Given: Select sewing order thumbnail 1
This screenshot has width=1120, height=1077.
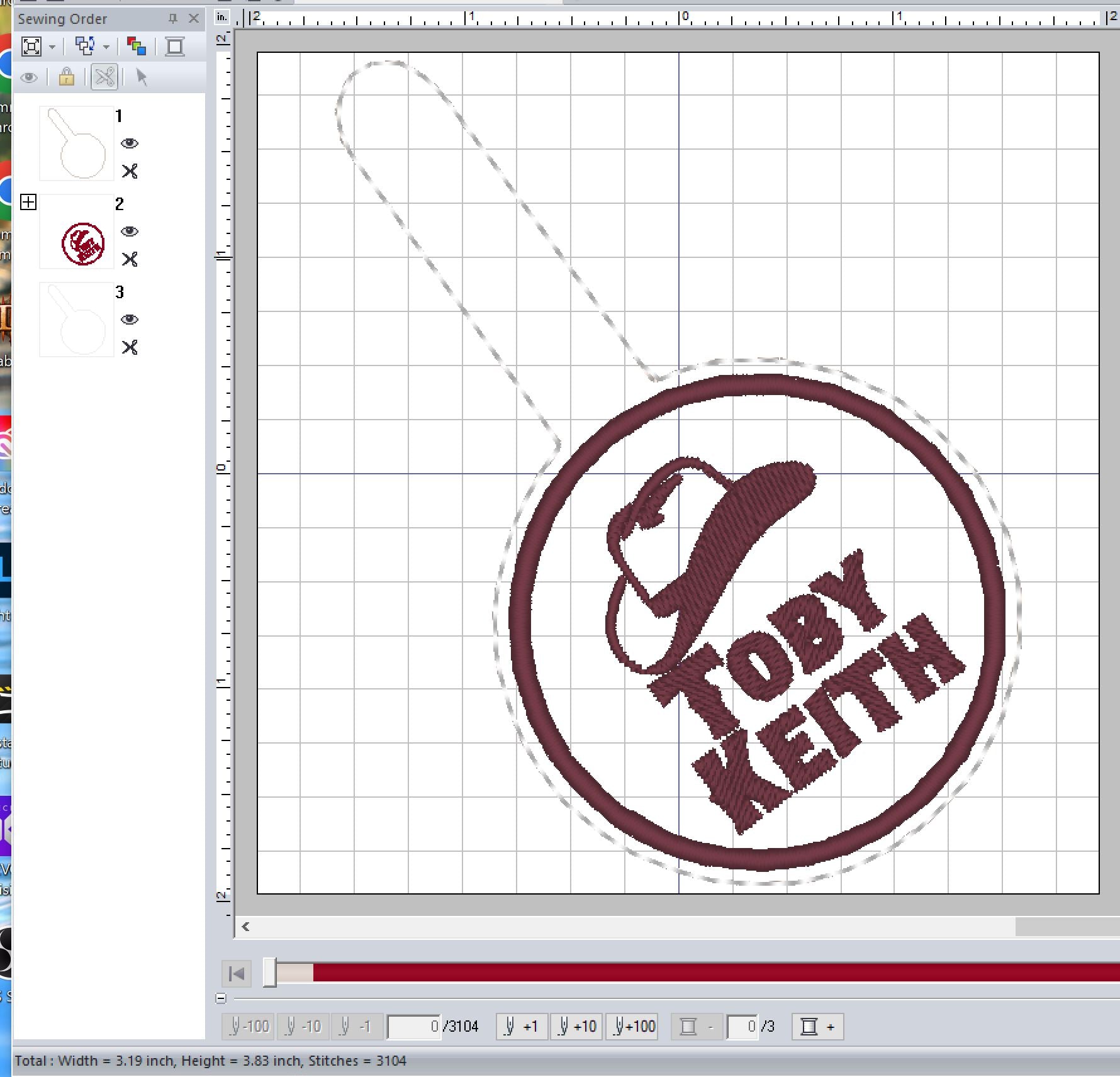Looking at the screenshot, I should pyautogui.click(x=77, y=143).
